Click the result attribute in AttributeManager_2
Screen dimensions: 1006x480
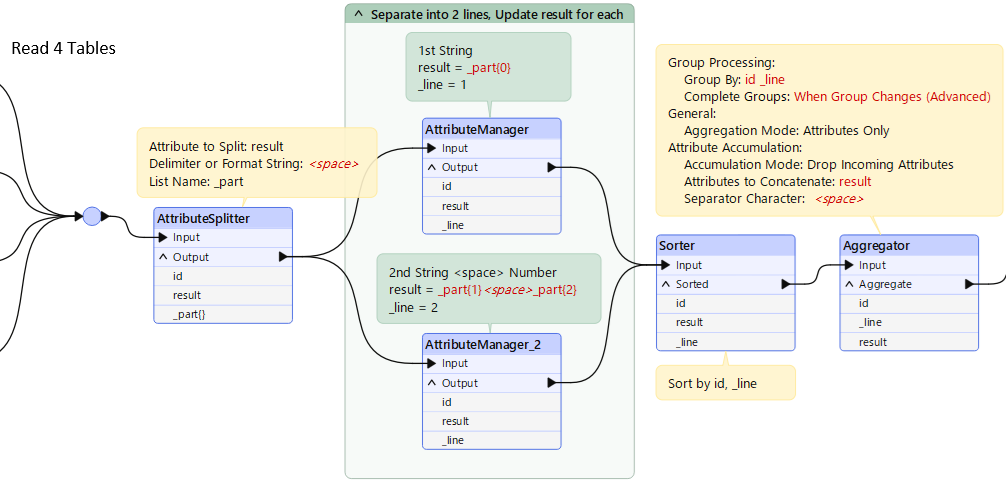491,421
